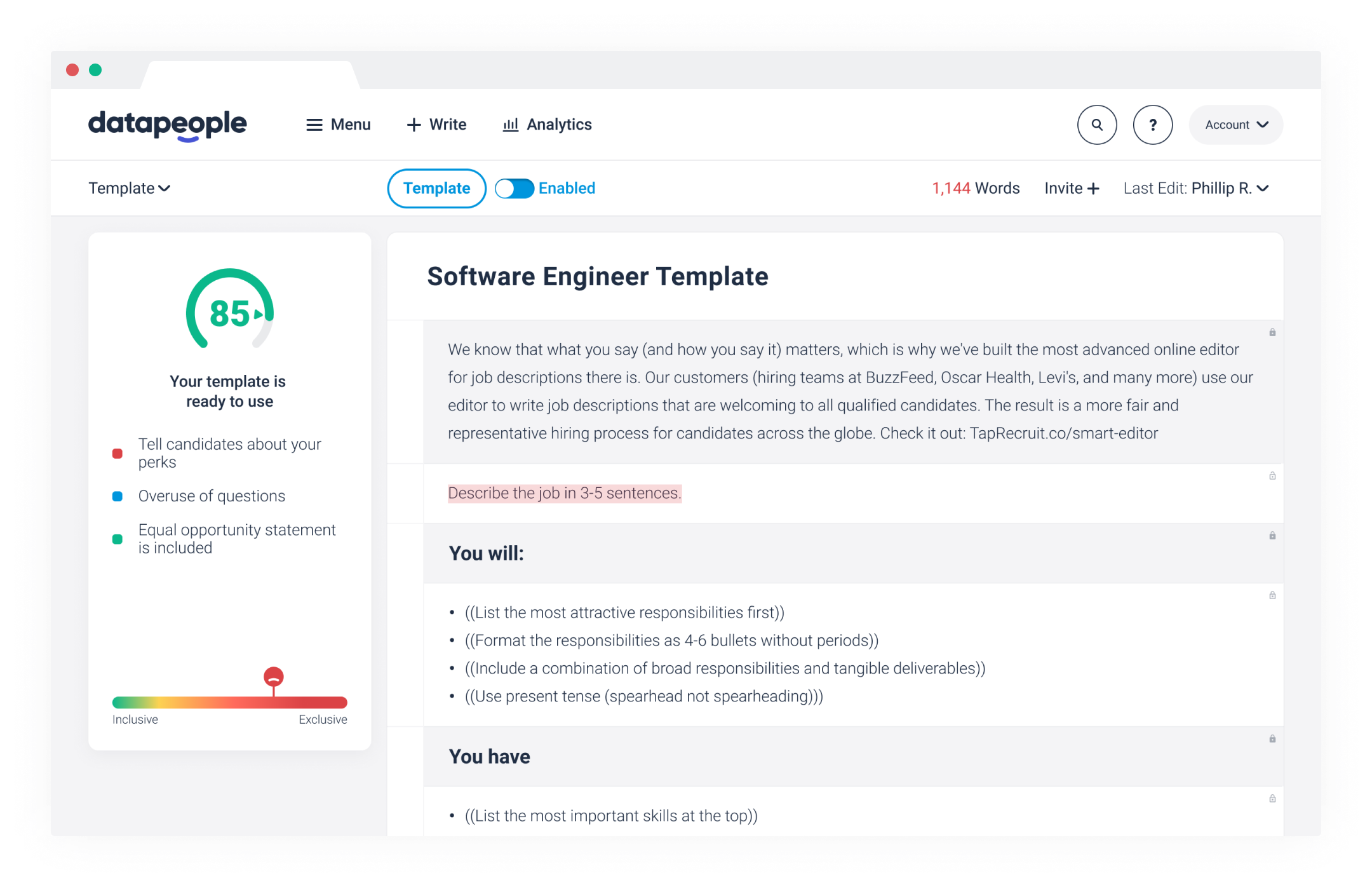Image resolution: width=1372 pixels, height=887 pixels.
Task: Click the red perks legend marker
Action: [x=118, y=453]
